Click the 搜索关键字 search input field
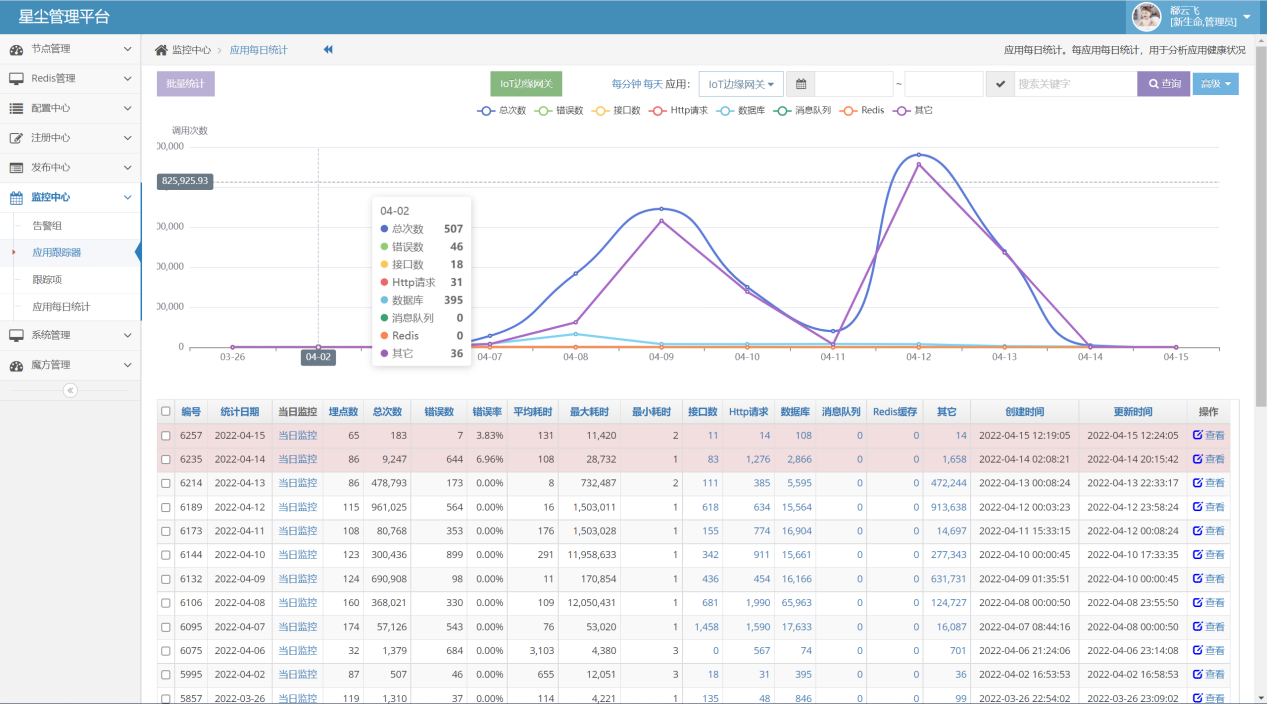Viewport: 1267px width, 704px height. point(1074,84)
